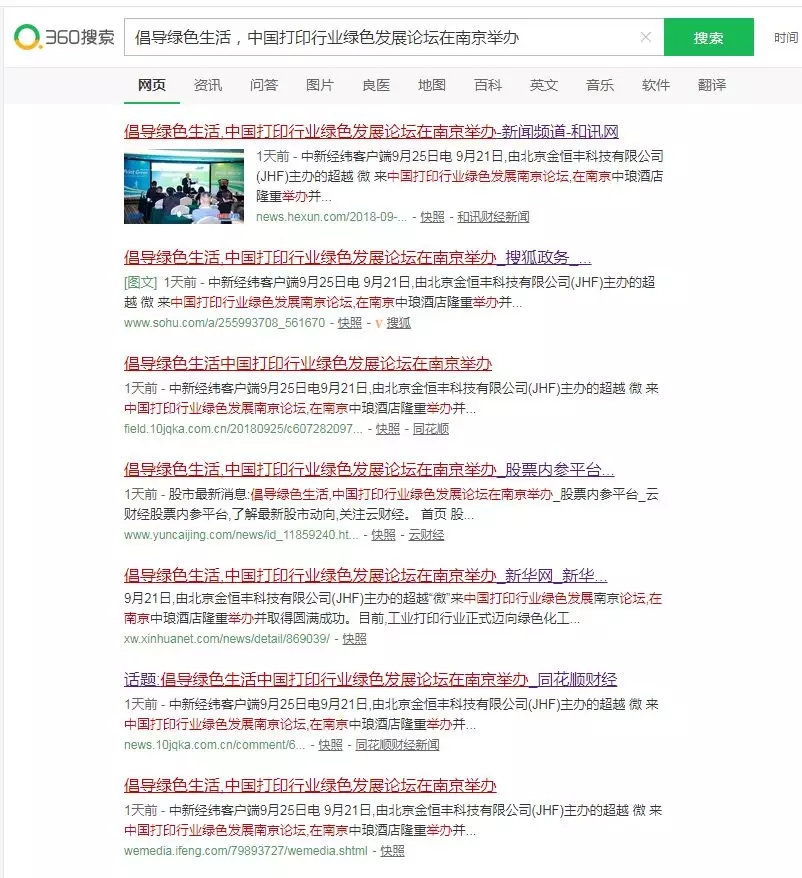Open the 翻译 tab
Screen dimensions: 802x878
(x=712, y=85)
